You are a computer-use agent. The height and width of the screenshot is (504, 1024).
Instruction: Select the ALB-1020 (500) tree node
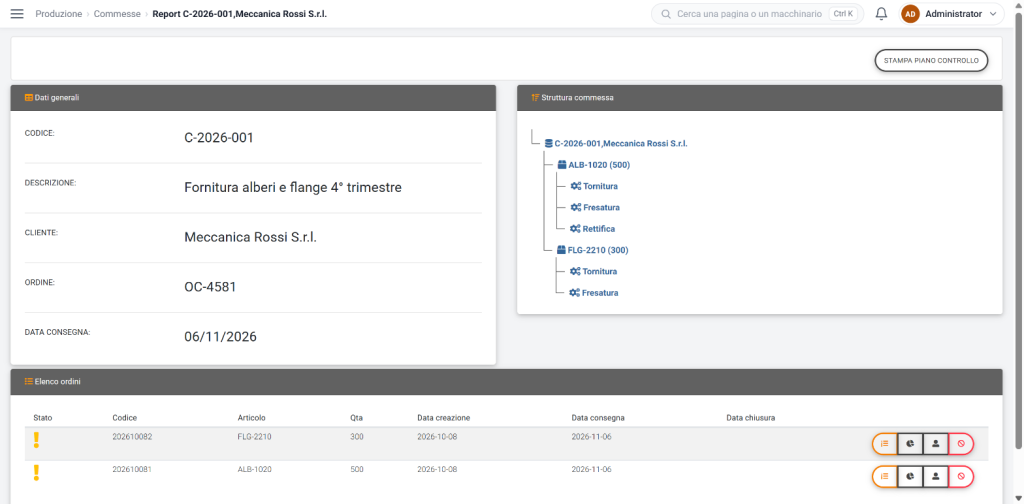pyautogui.click(x=594, y=165)
